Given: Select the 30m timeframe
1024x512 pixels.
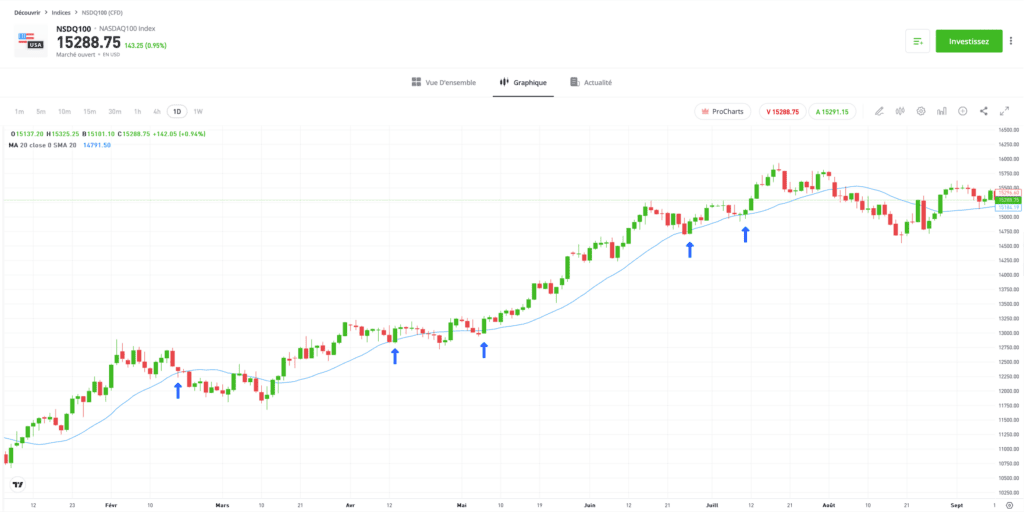Looking at the screenshot, I should click(115, 112).
